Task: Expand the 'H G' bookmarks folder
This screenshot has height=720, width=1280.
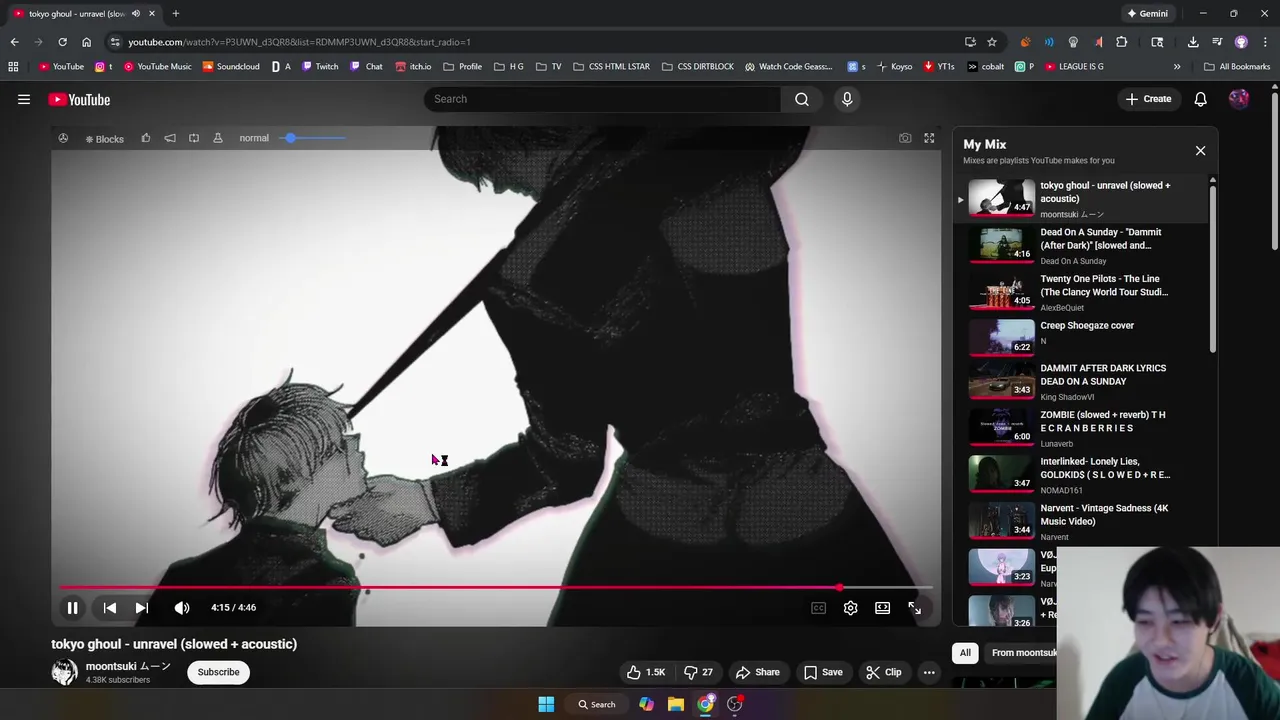Action: point(509,67)
